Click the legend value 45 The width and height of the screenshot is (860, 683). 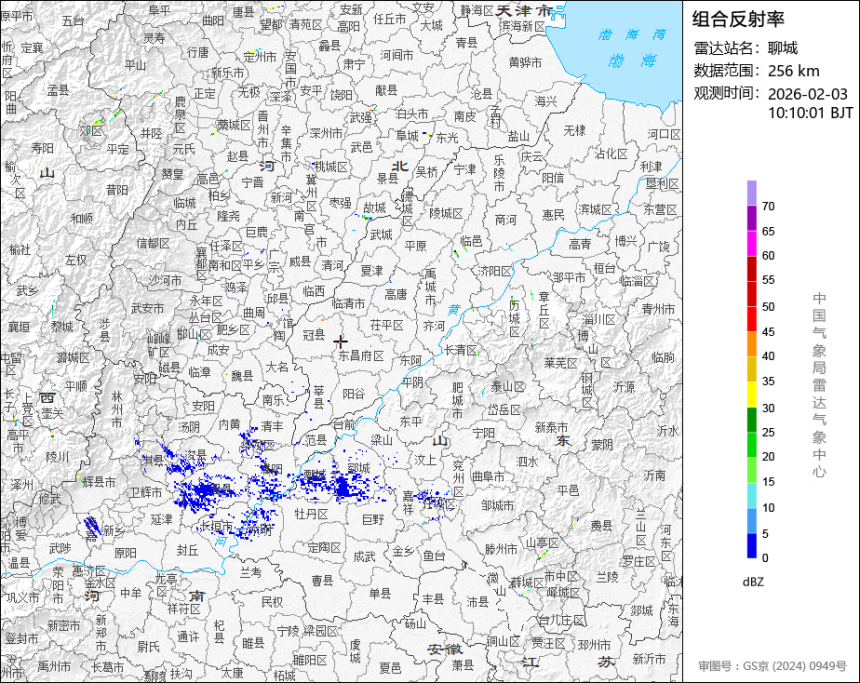click(x=768, y=332)
